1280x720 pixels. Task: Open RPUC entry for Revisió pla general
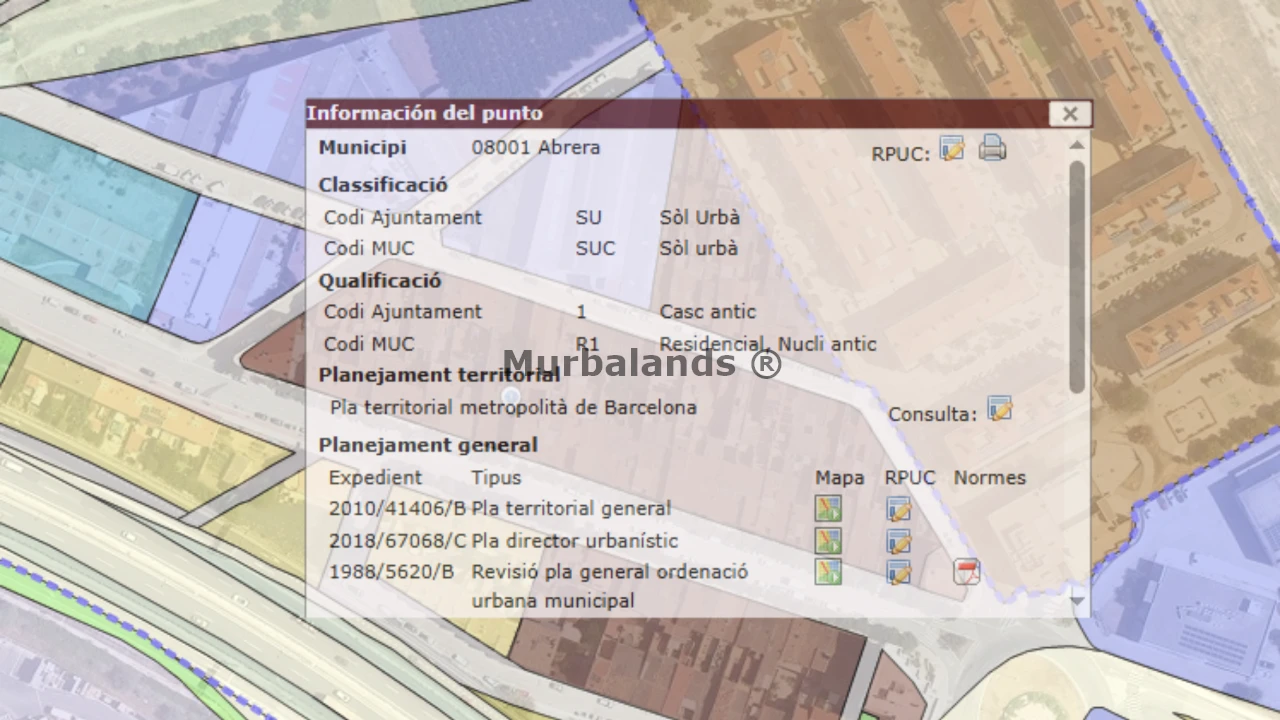[898, 572]
